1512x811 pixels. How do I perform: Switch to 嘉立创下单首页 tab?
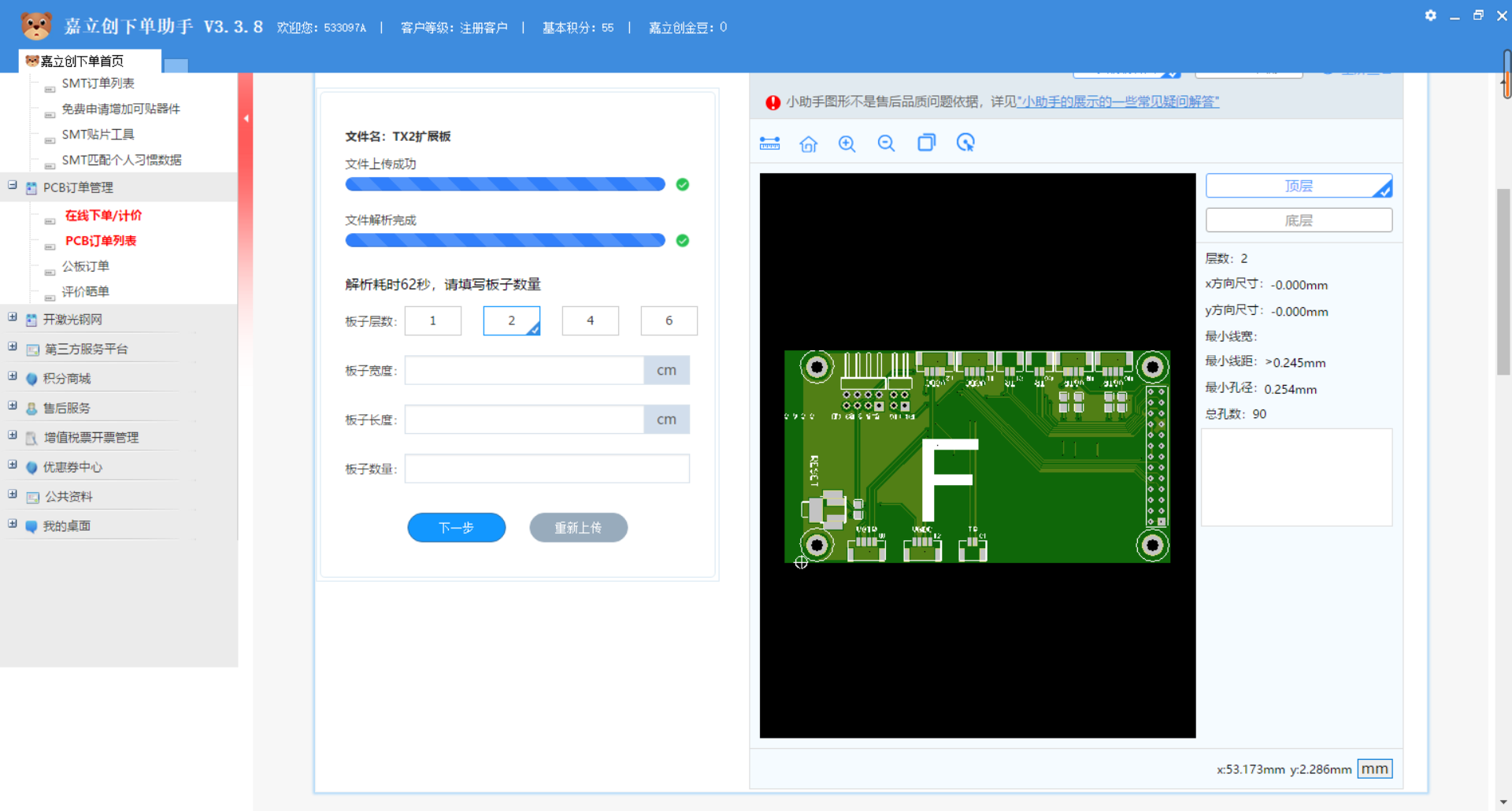pos(89,61)
